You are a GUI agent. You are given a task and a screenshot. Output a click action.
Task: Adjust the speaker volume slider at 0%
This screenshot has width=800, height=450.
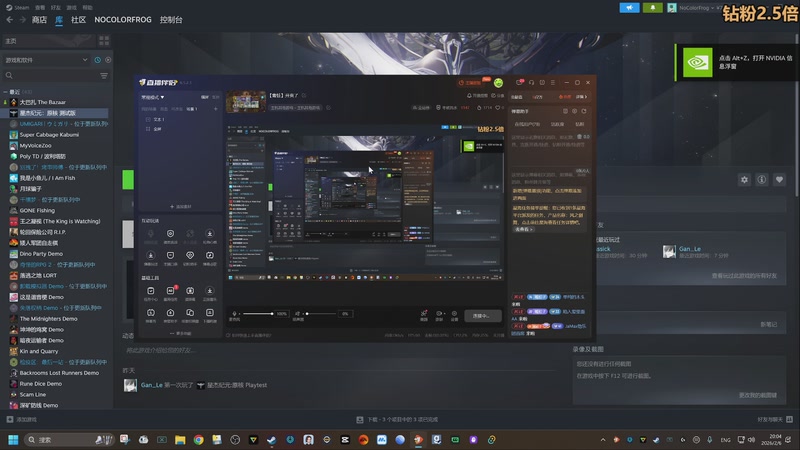pos(321,313)
